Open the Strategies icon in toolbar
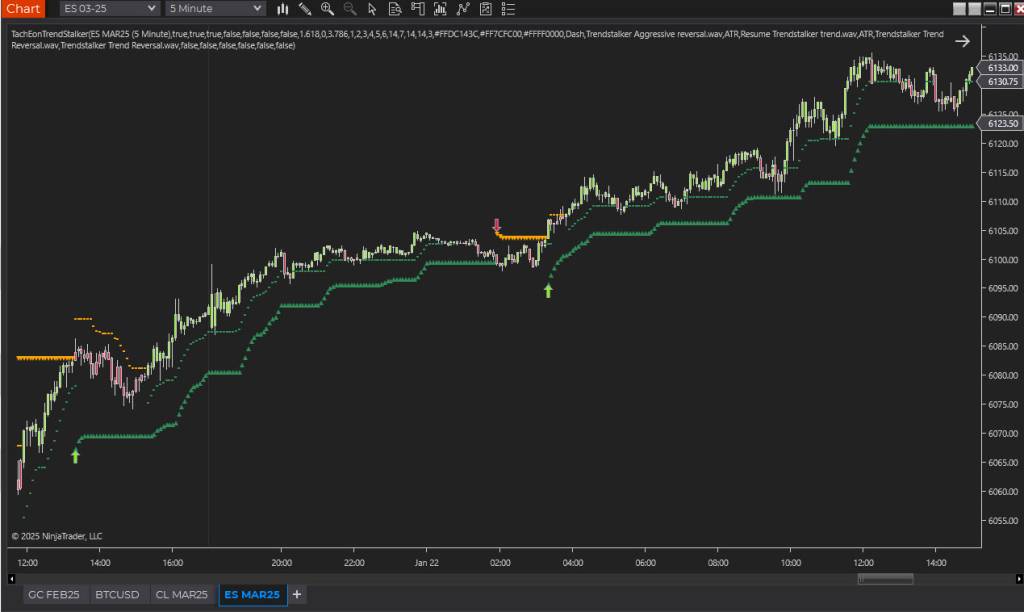1024x612 pixels. [462, 9]
